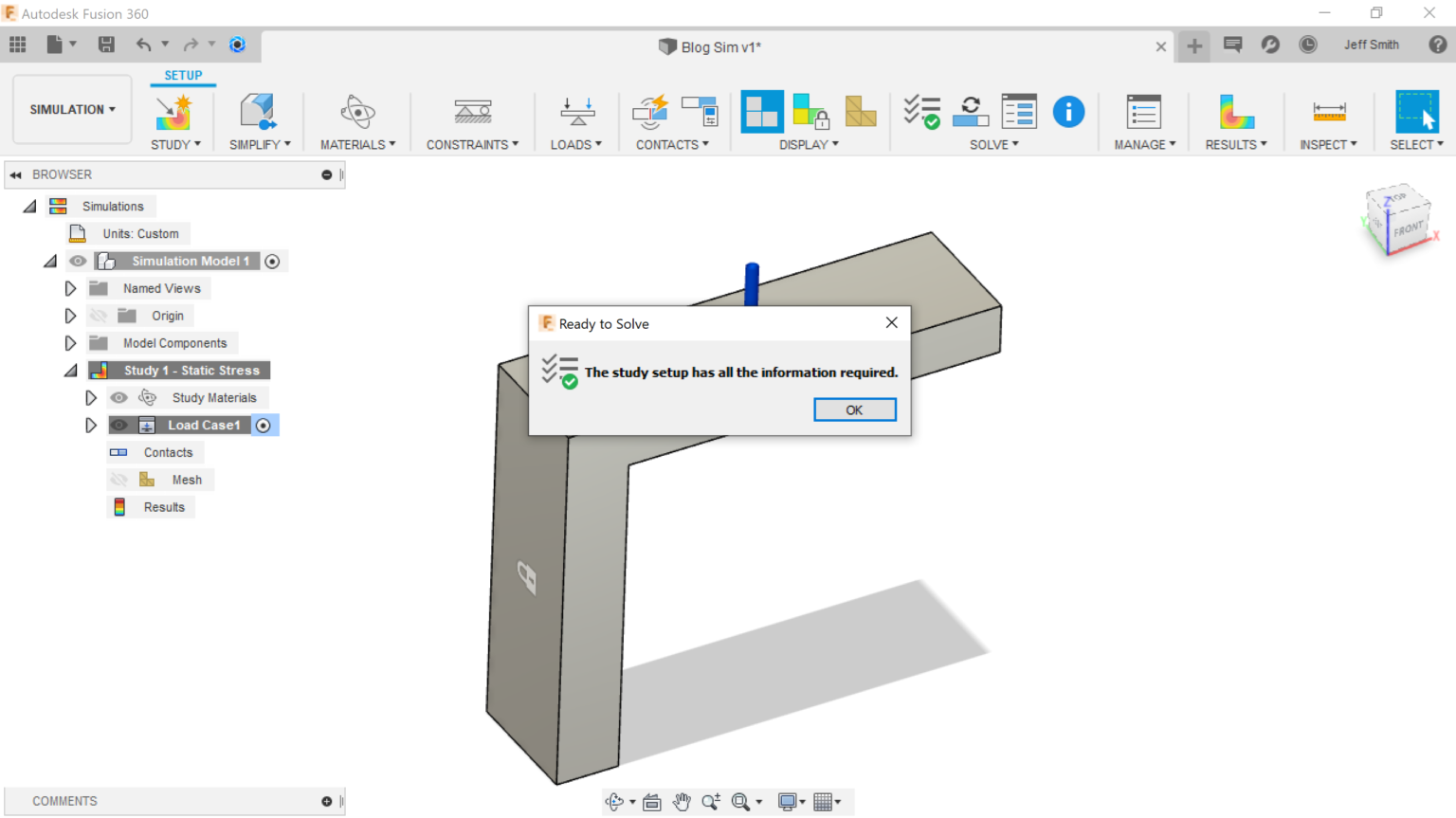Click Front on the ViewCube
Screen dimensions: 1456x818
(x=1409, y=227)
